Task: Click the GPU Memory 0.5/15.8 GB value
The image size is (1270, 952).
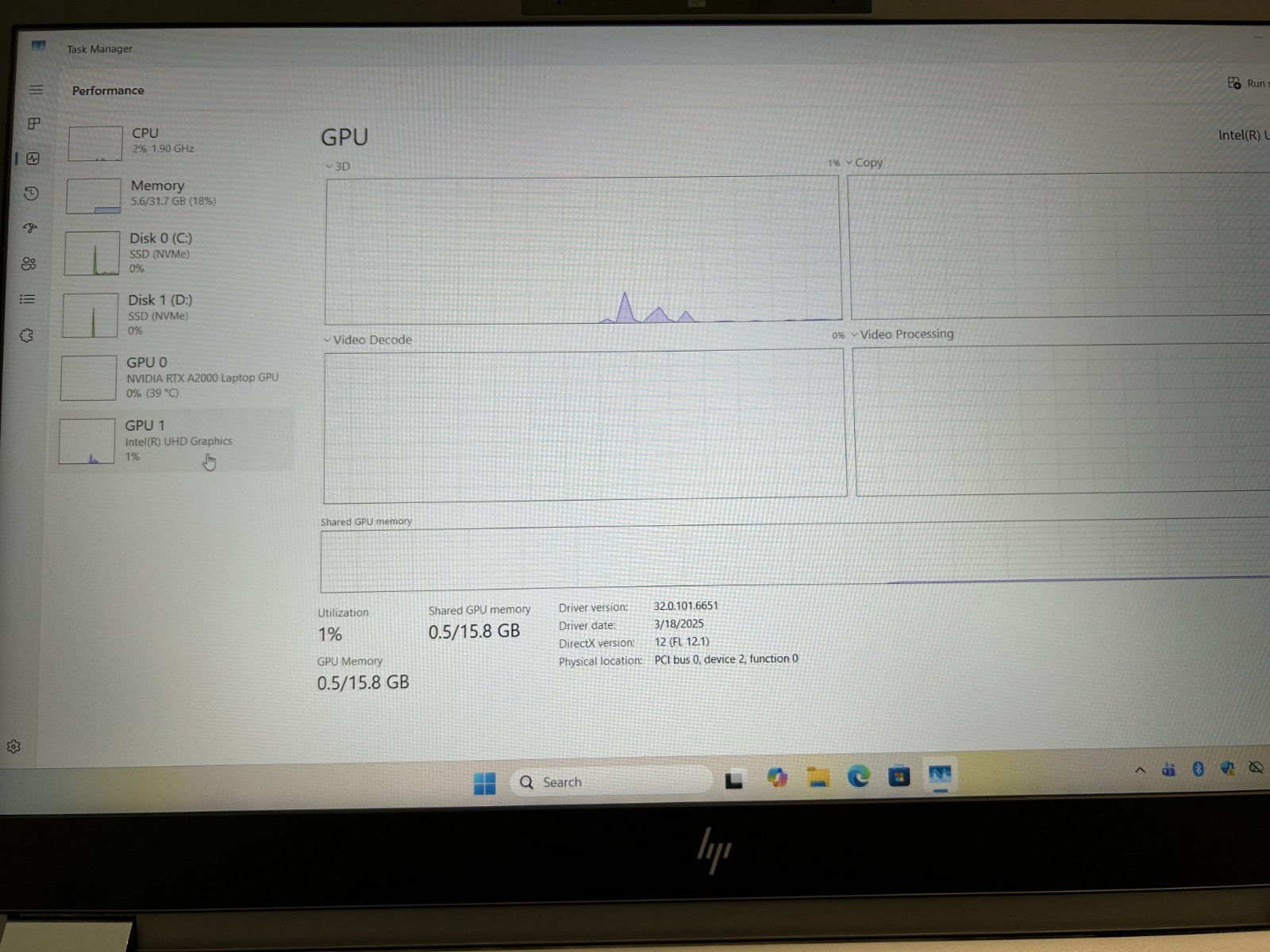Action: [363, 683]
